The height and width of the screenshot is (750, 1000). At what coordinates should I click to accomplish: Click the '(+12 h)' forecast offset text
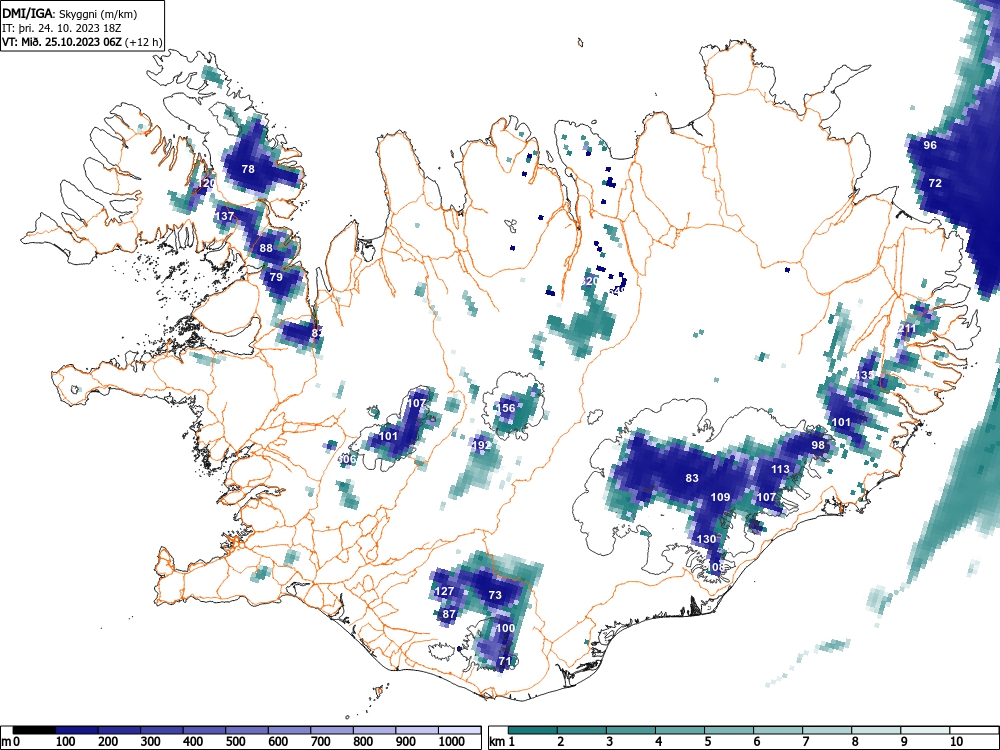click(x=144, y=42)
